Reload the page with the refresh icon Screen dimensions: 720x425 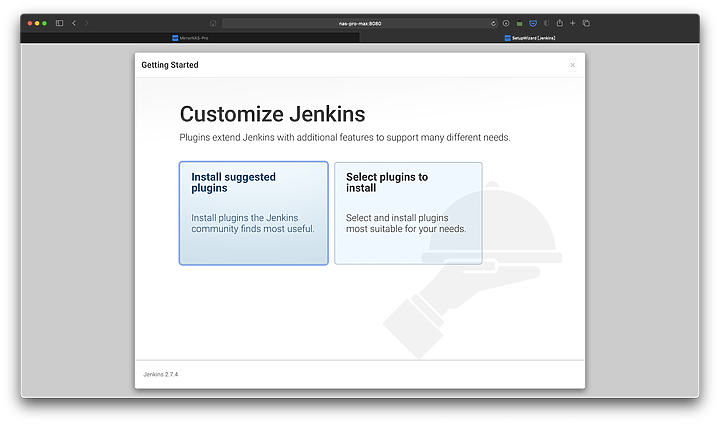493,23
